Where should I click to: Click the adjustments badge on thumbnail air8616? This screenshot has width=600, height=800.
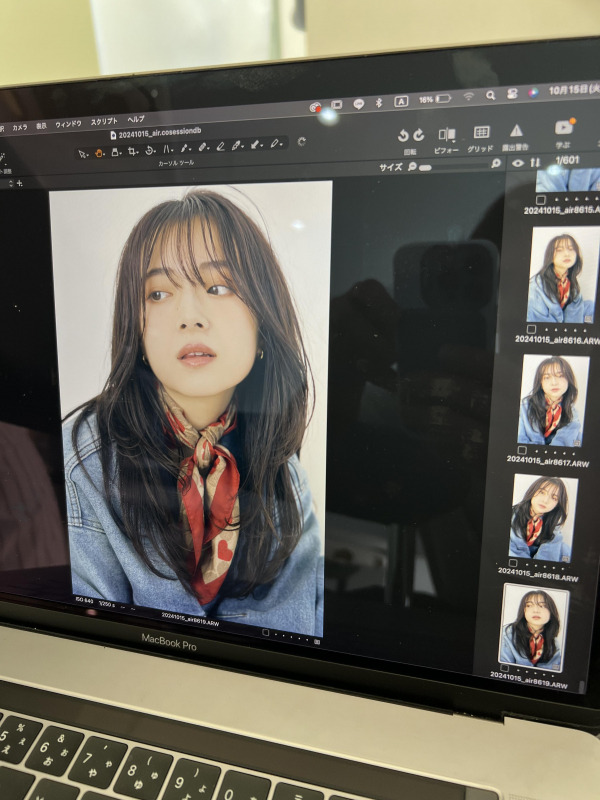tap(588, 319)
